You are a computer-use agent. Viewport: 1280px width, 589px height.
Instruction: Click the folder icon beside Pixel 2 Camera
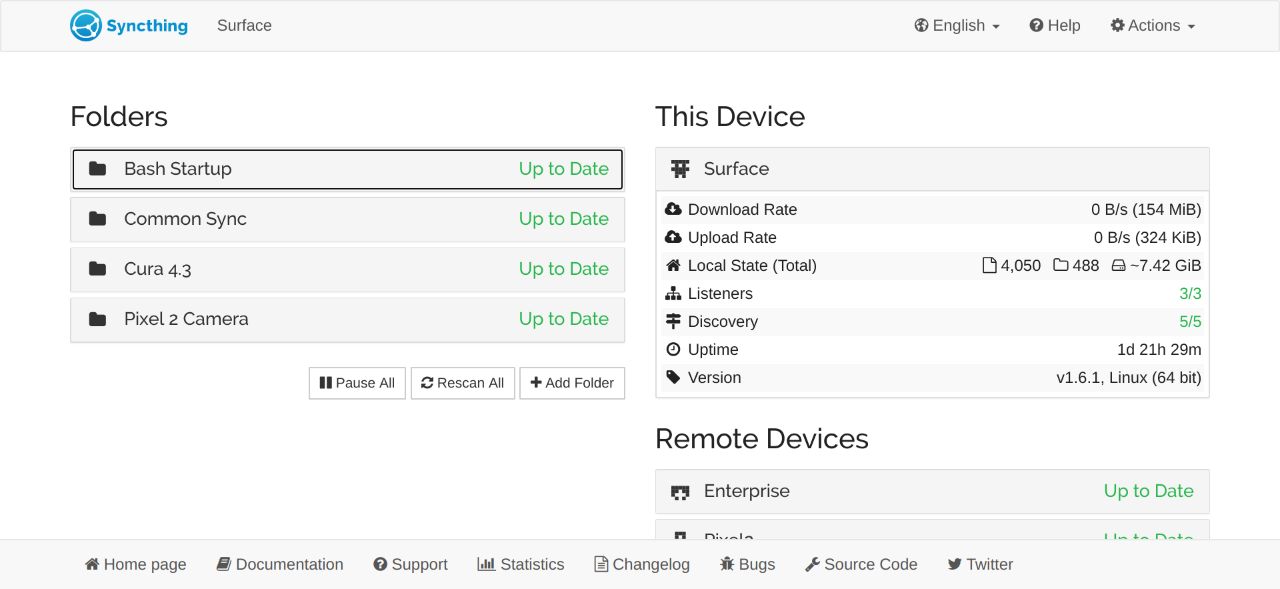point(97,319)
